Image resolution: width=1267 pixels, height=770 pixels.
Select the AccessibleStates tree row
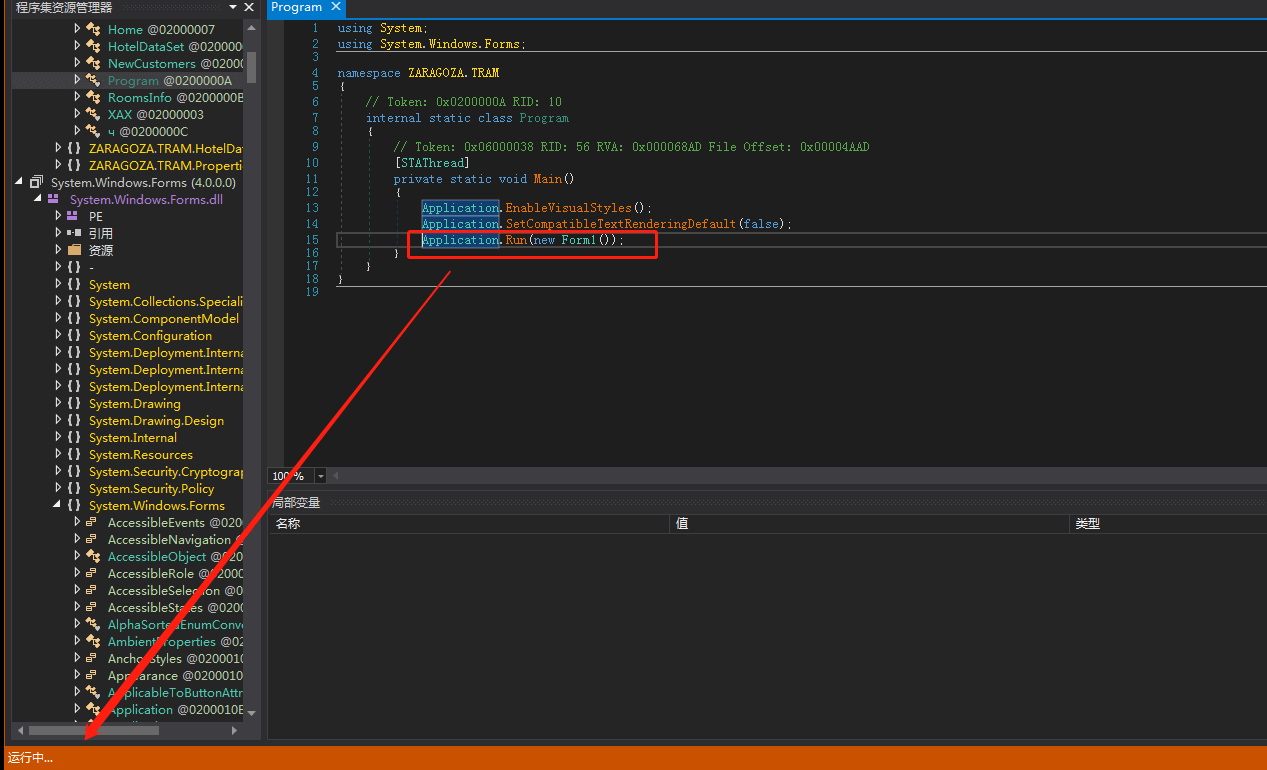(128, 607)
